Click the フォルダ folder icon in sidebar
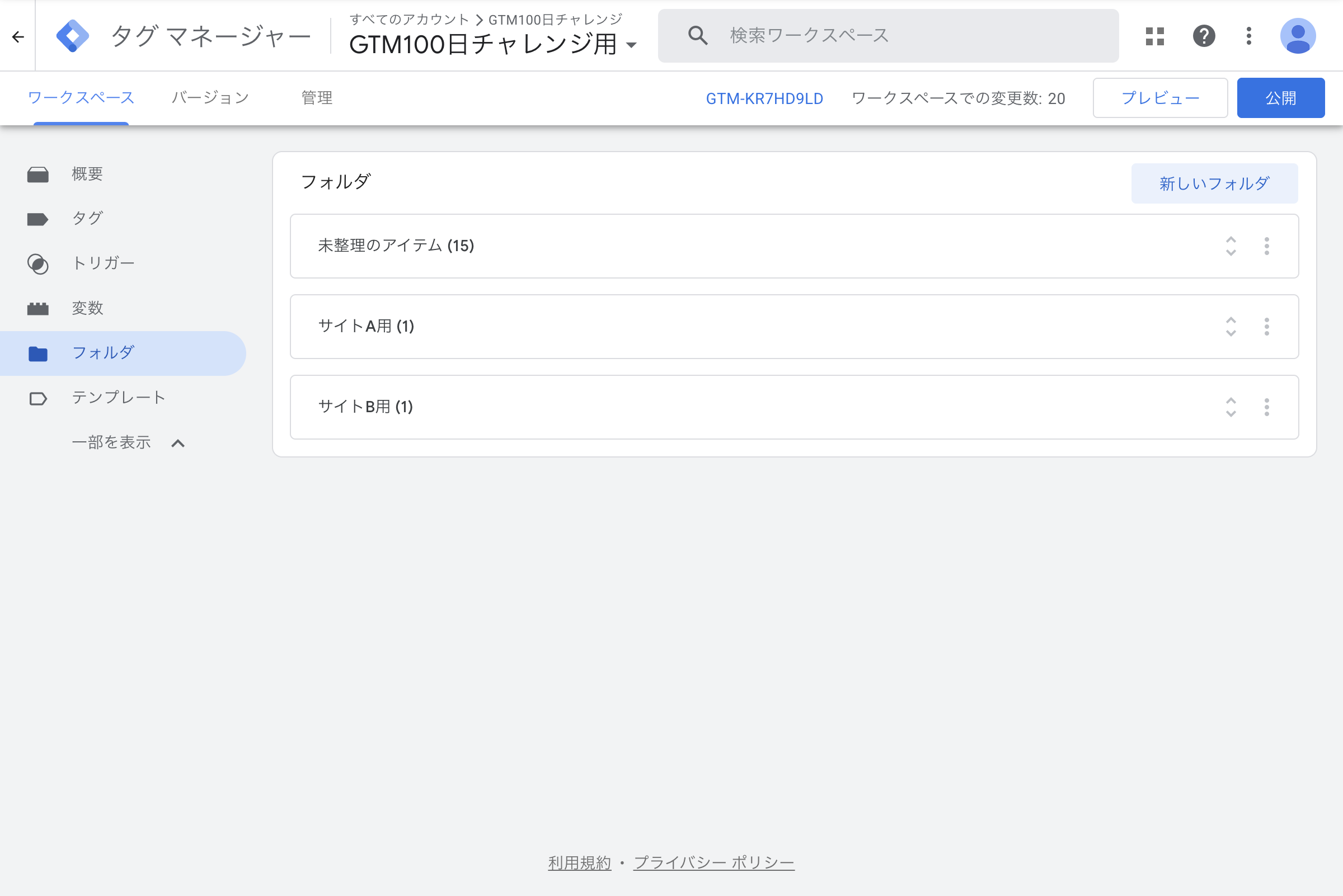 coord(37,353)
